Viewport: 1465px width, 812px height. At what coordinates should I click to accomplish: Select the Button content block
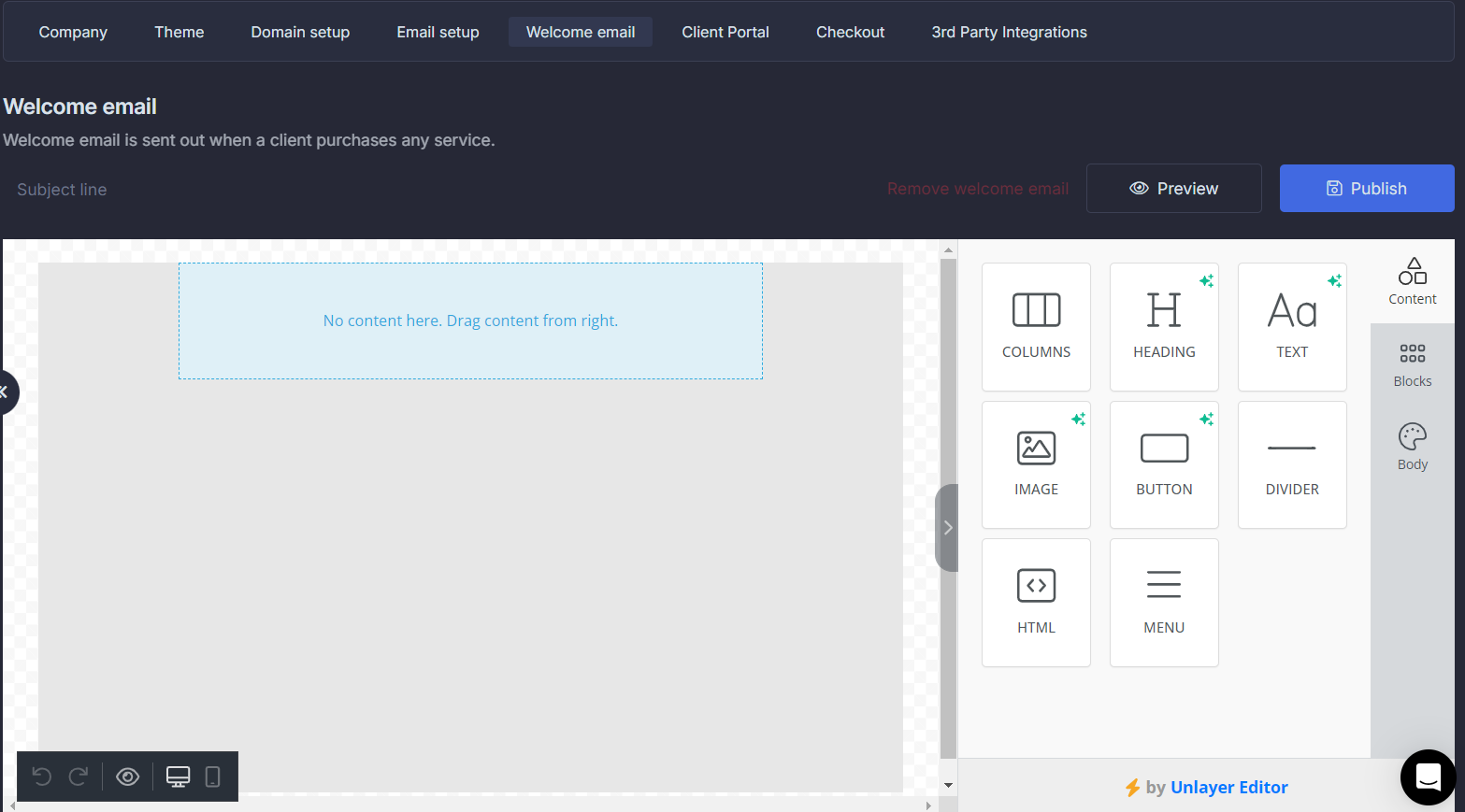(x=1164, y=464)
